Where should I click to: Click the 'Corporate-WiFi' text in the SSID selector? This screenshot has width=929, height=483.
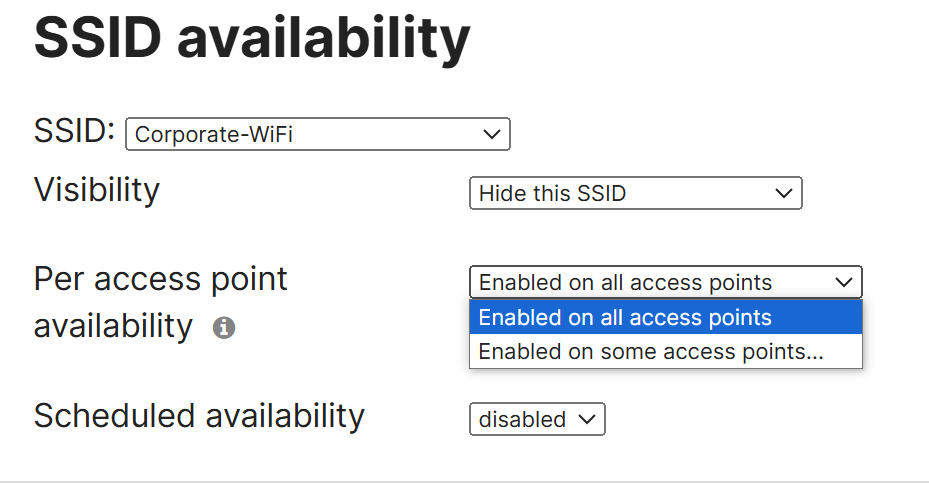(214, 135)
